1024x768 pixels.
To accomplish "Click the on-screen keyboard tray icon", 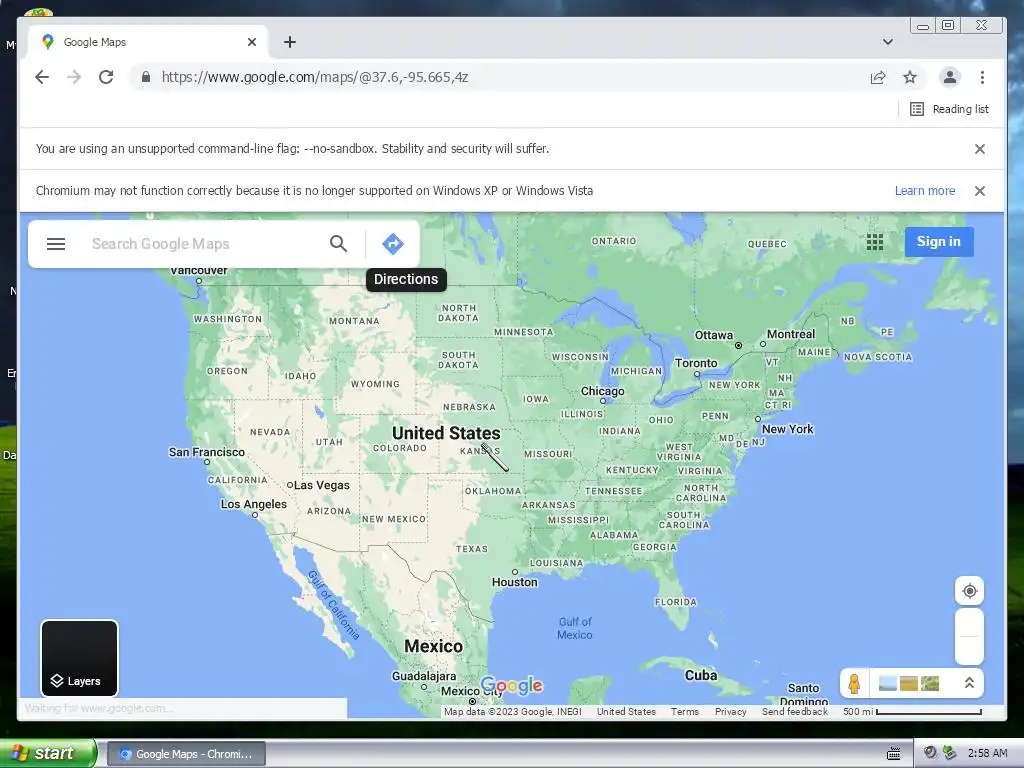I will [x=893, y=754].
